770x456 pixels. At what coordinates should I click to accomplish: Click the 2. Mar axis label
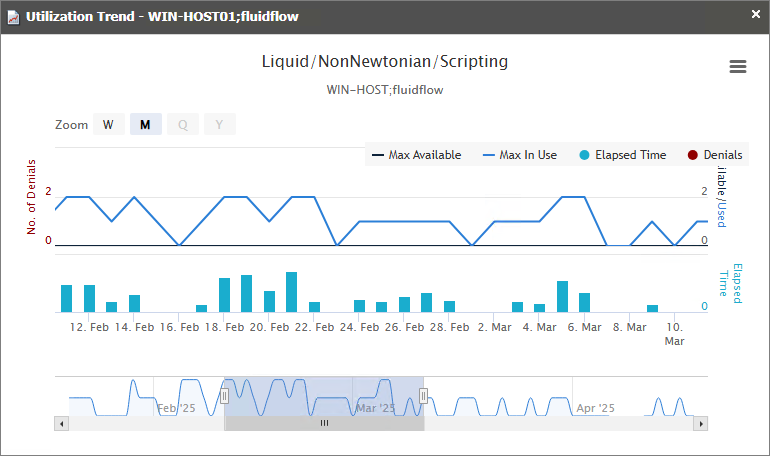495,327
